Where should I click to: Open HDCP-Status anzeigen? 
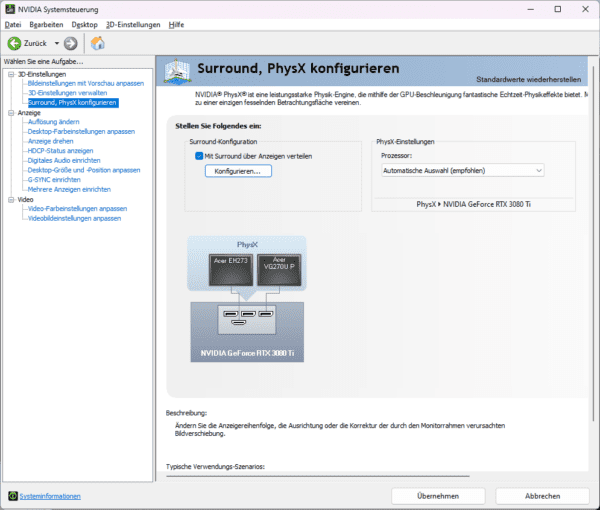pos(60,151)
